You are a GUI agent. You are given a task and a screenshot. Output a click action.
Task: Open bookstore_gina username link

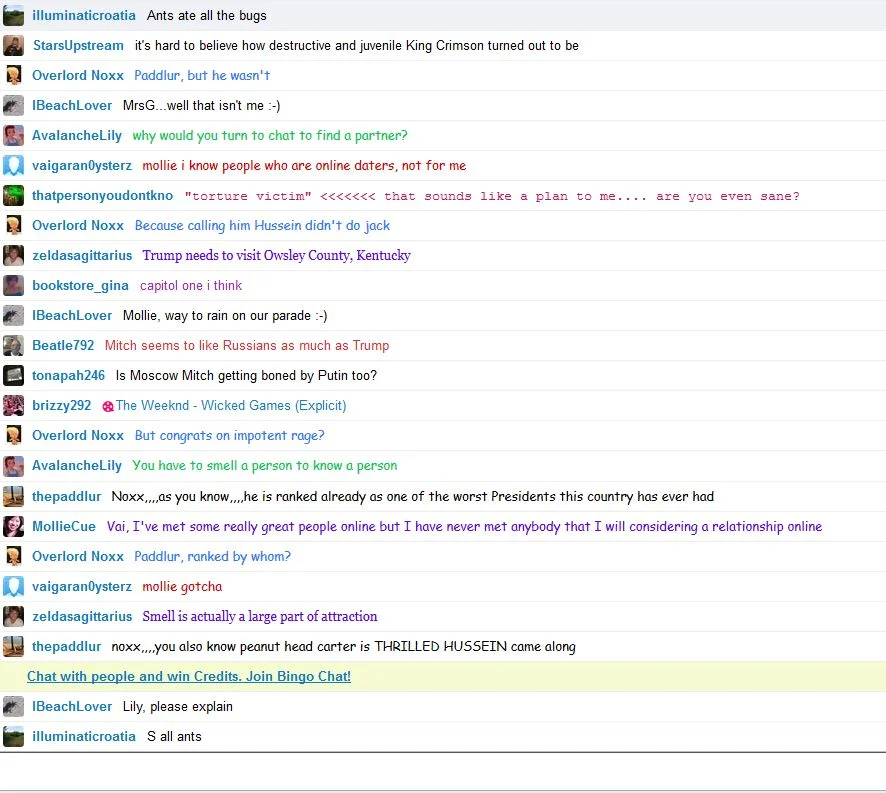[x=80, y=285]
